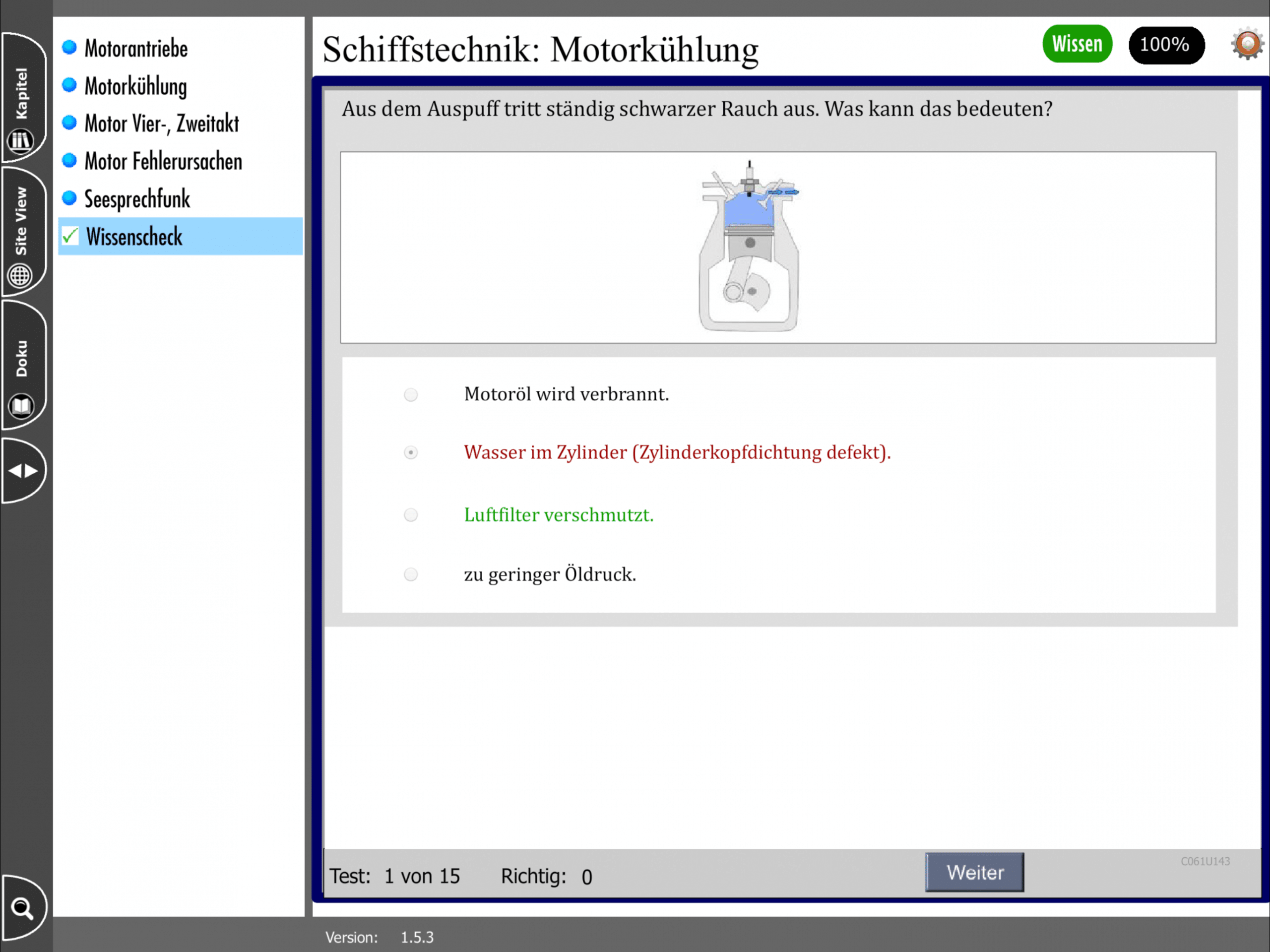Click the green checkmark beside Wissenscheck
The image size is (1270, 952).
point(70,236)
